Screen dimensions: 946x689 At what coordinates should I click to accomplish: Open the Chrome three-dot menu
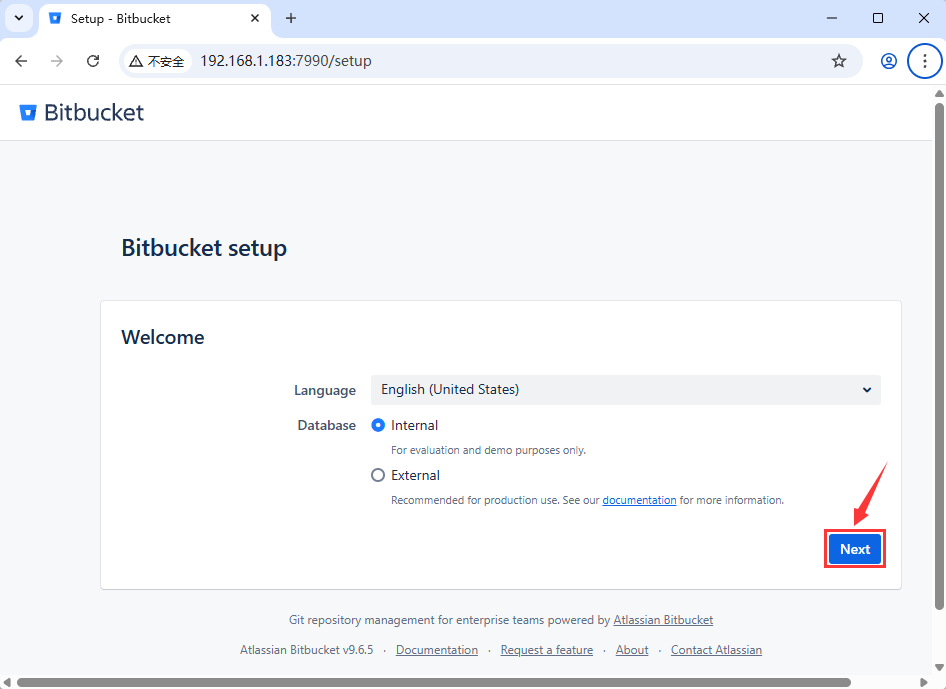pos(924,61)
